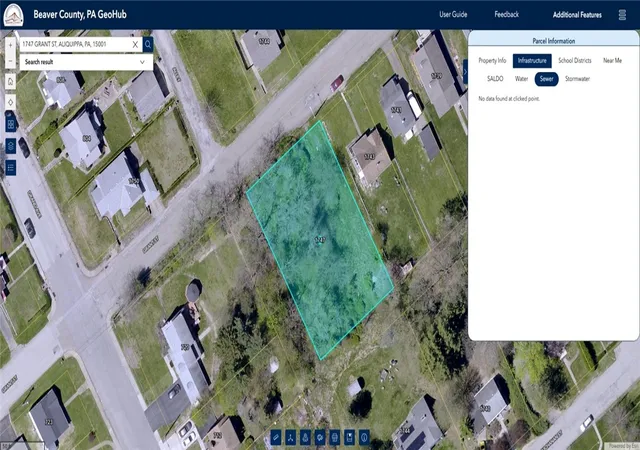Open the hamburger menu icon
Viewport: 640px width, 450px height.
pos(622,15)
